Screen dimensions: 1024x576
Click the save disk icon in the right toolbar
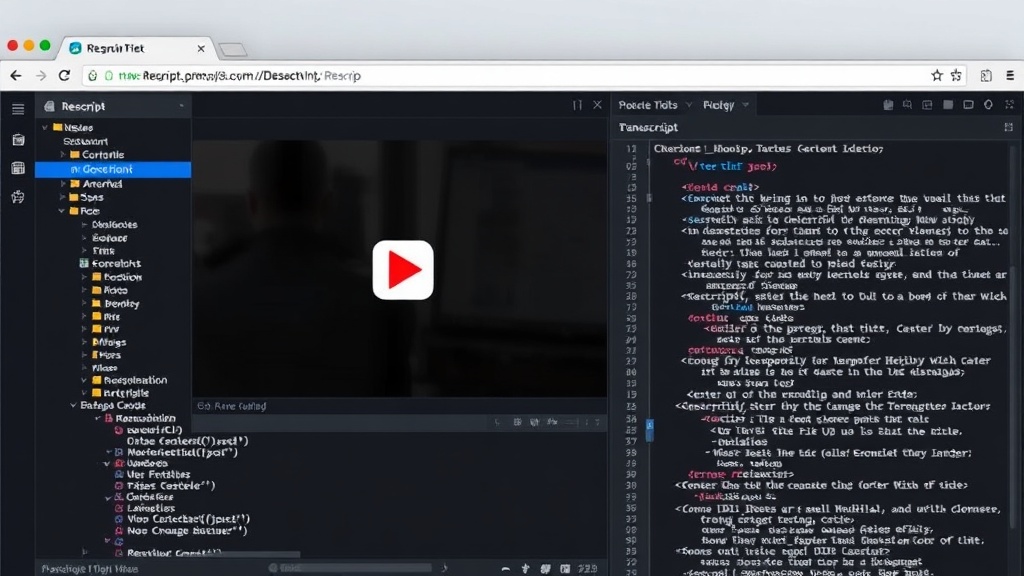[x=888, y=104]
